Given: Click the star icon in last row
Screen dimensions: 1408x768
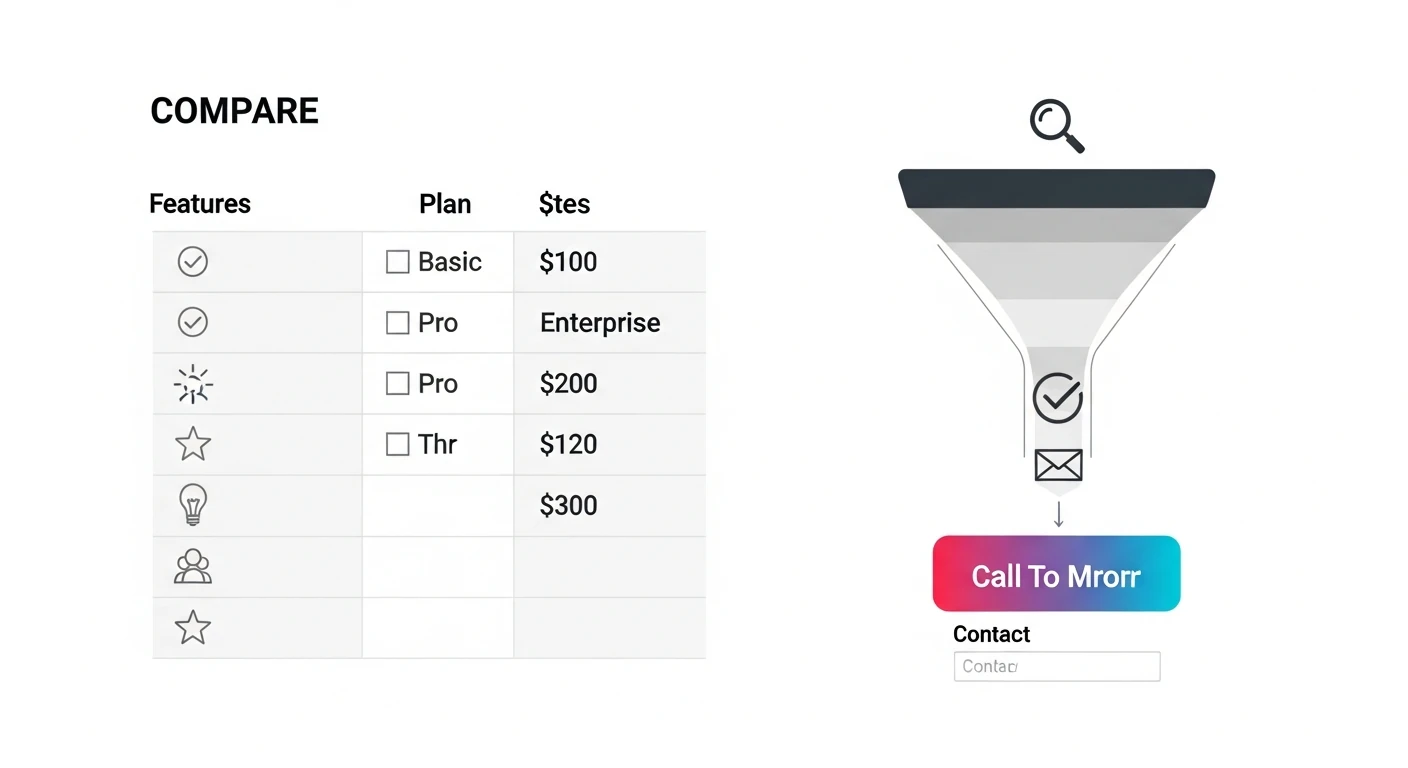Looking at the screenshot, I should click(193, 628).
